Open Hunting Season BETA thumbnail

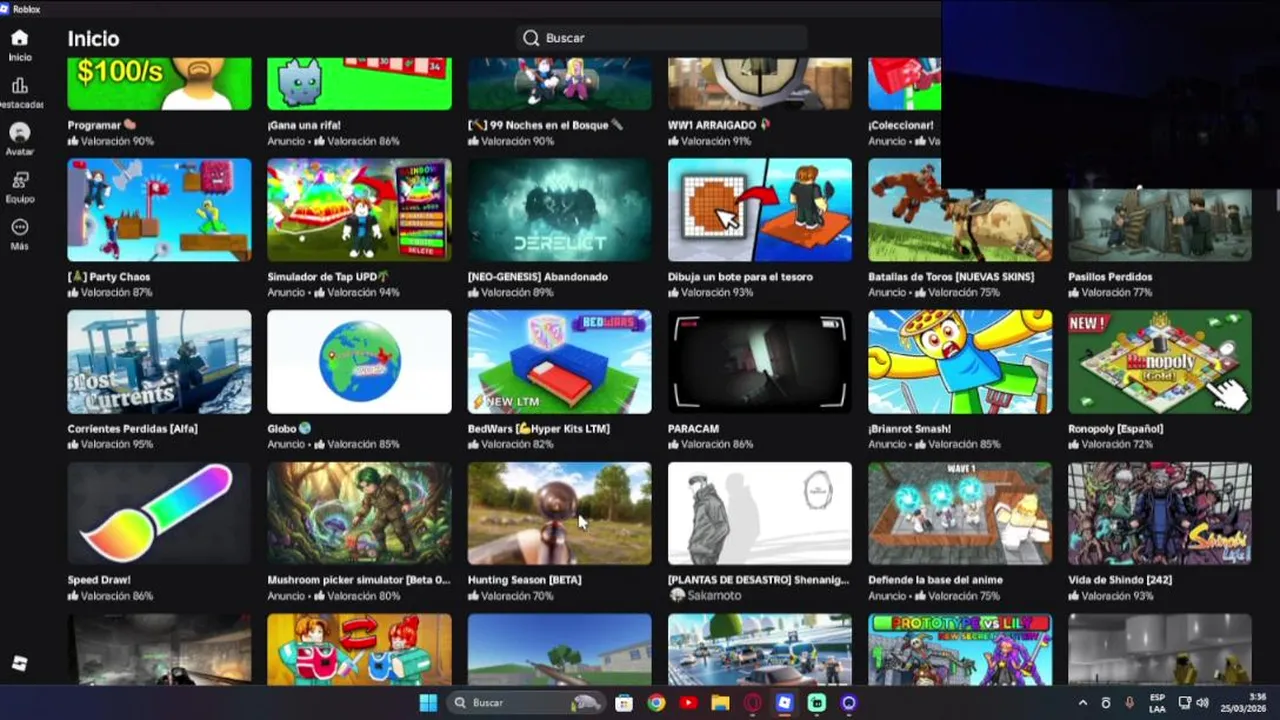click(559, 513)
